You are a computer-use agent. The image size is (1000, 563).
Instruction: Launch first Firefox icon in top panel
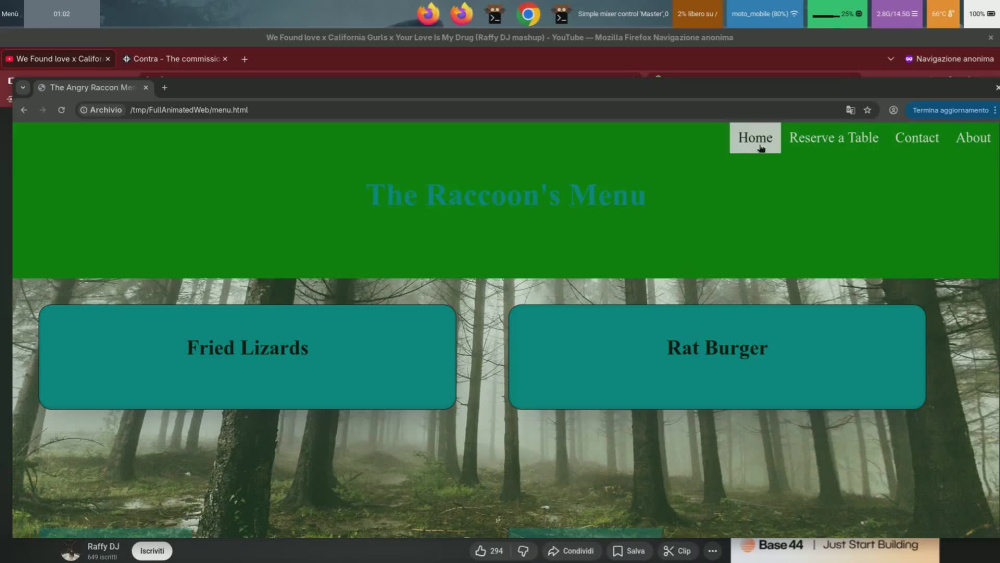click(429, 13)
